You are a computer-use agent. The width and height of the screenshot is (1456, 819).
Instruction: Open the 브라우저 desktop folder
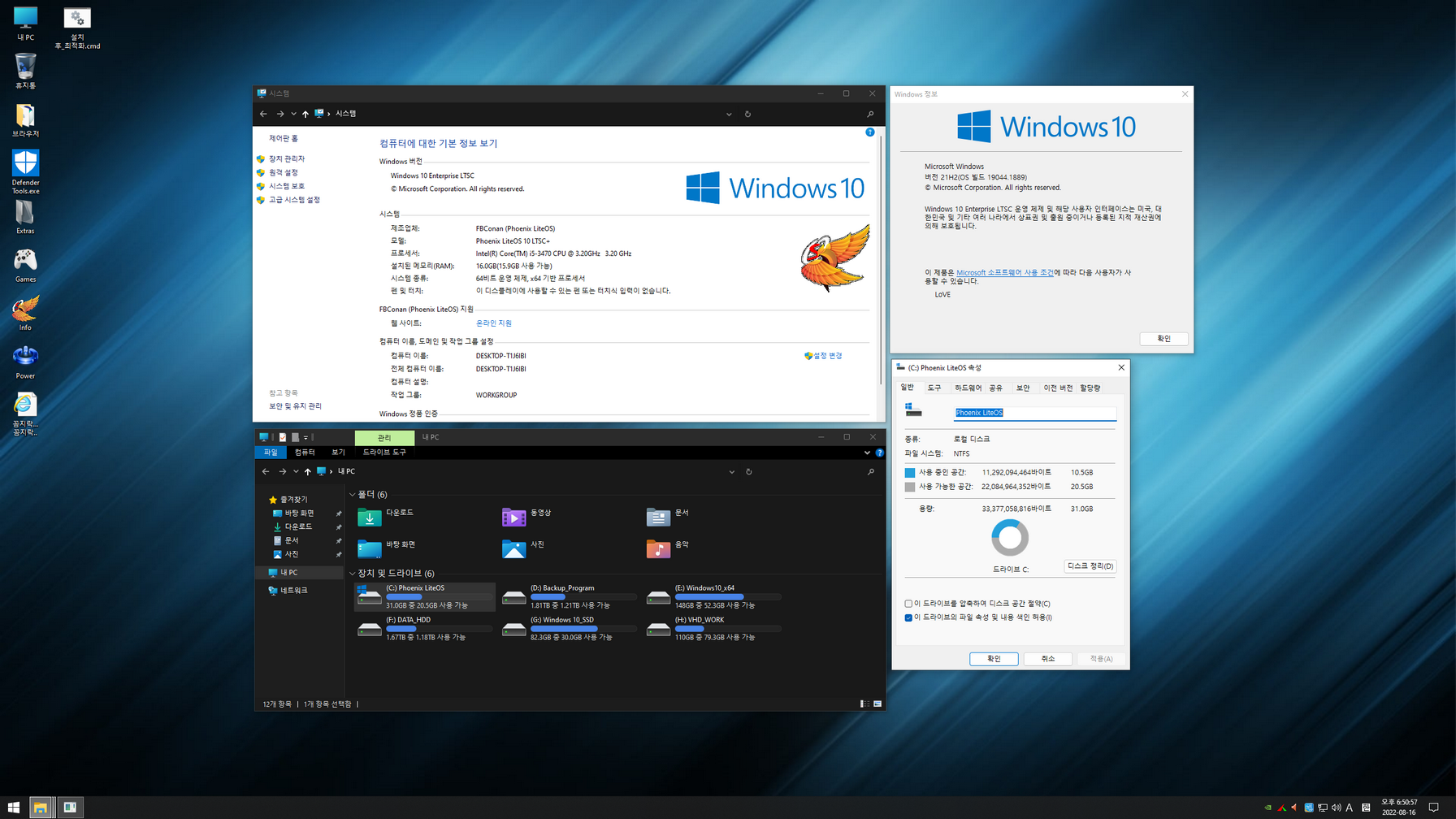pos(25,120)
